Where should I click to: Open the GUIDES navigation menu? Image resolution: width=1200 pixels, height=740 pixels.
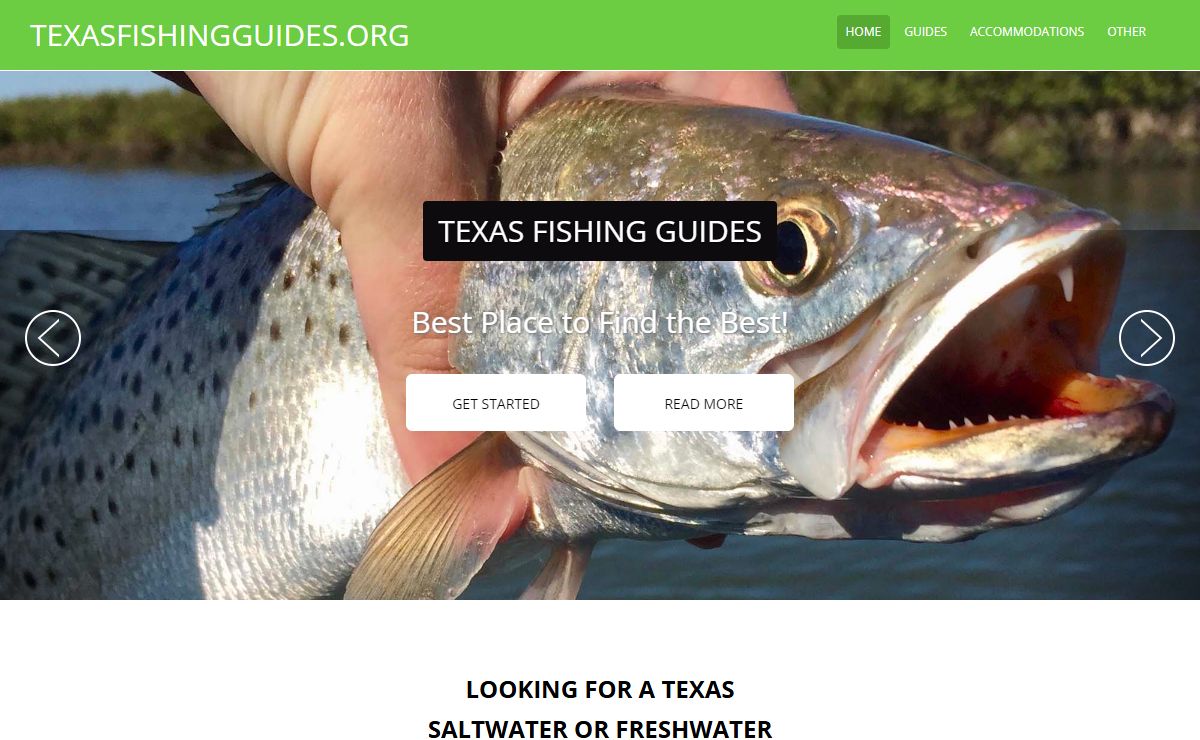click(926, 32)
